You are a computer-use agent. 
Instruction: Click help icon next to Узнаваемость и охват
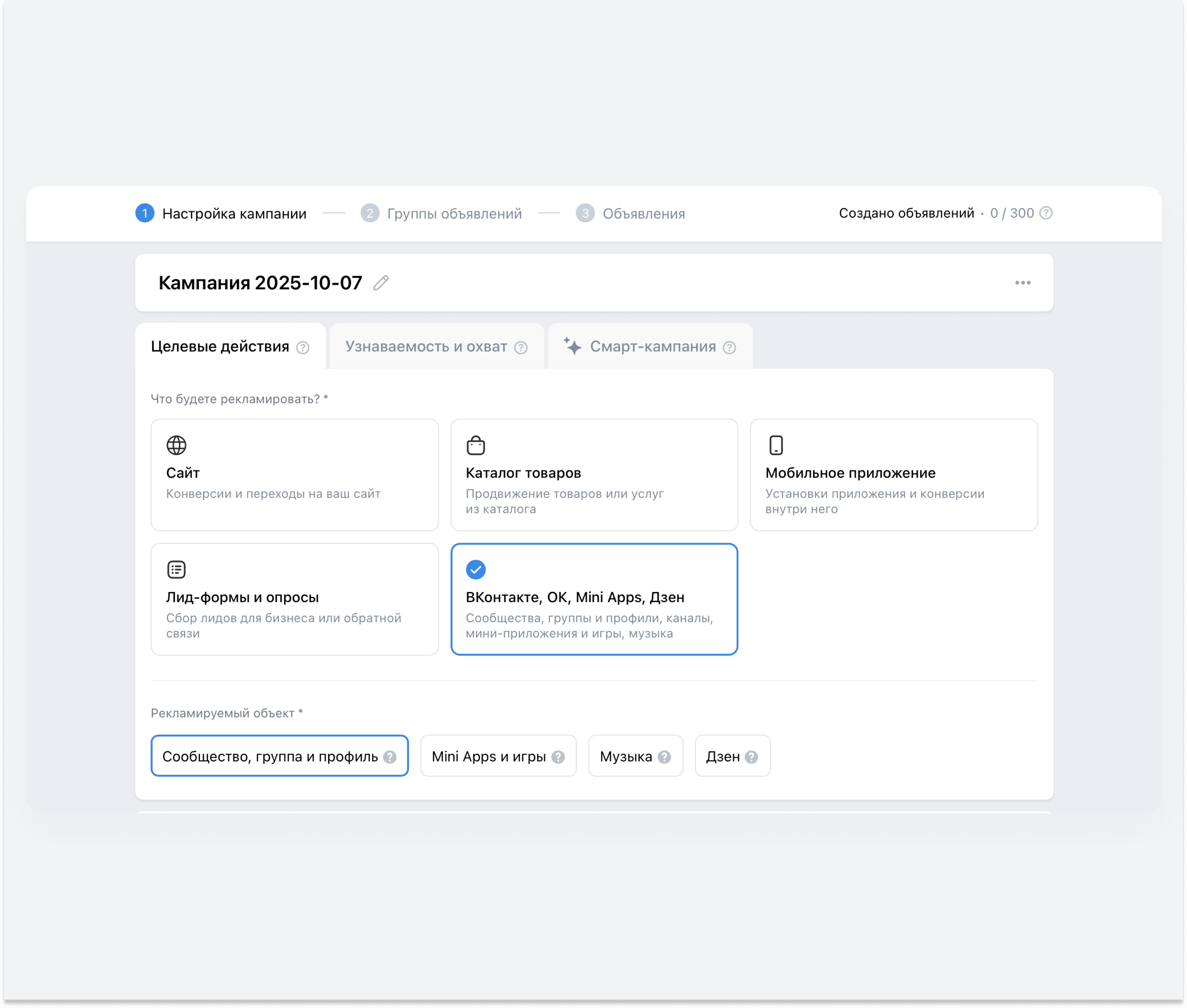click(x=521, y=348)
